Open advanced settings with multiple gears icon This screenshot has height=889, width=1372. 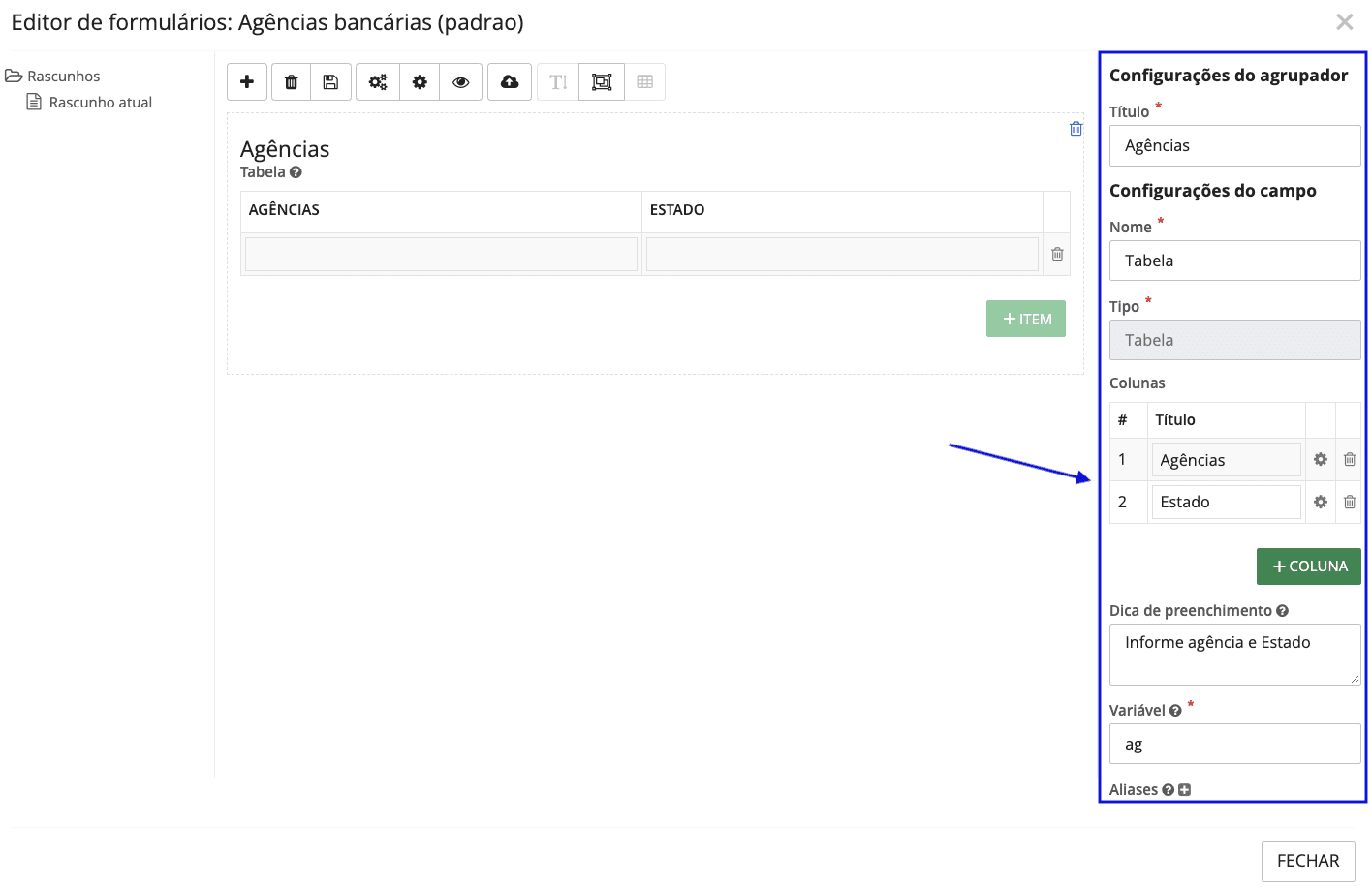coord(378,82)
